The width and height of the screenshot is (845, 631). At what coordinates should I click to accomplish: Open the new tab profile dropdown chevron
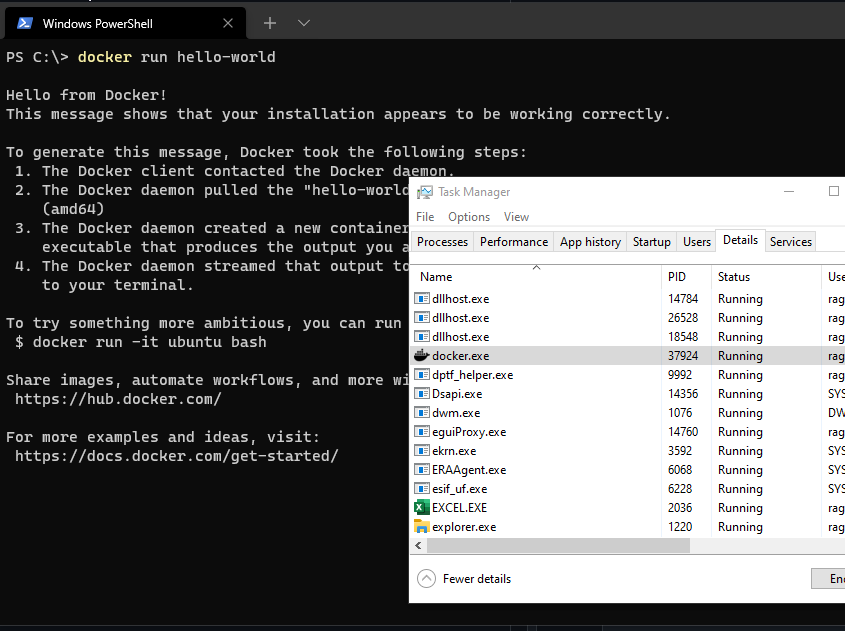[304, 23]
